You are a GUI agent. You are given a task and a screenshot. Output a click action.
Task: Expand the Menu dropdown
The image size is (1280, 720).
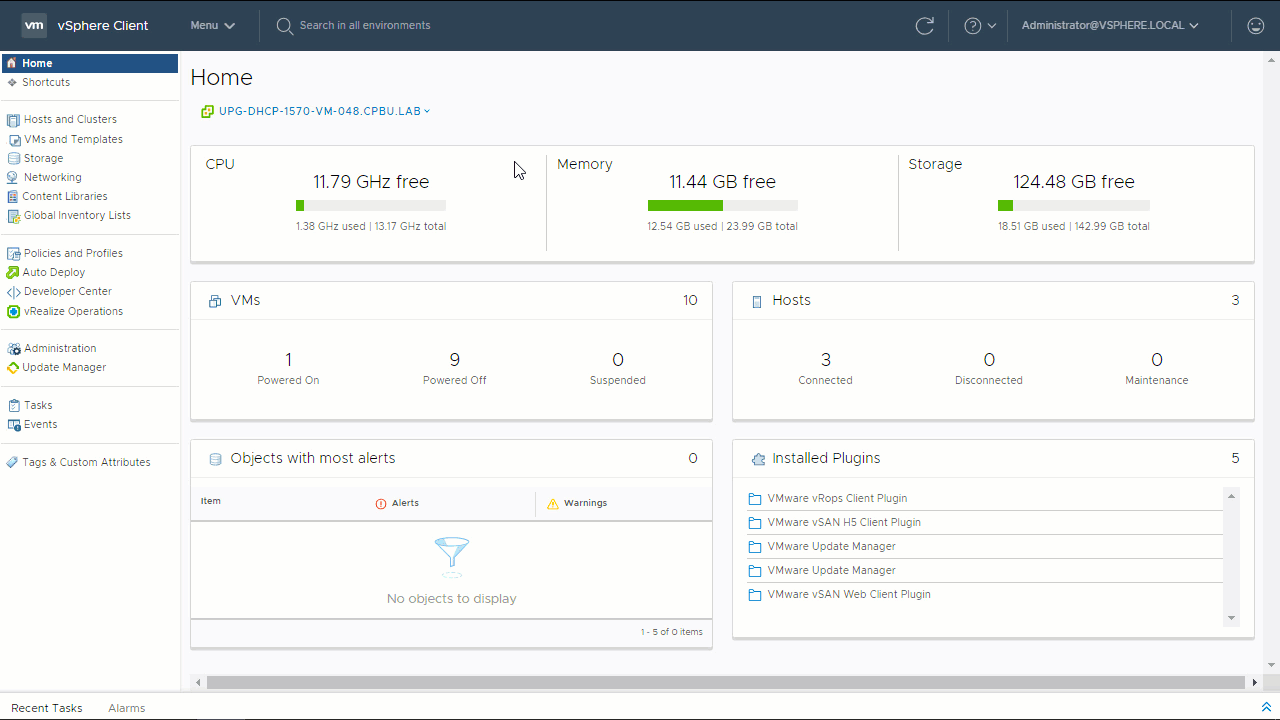coord(212,26)
